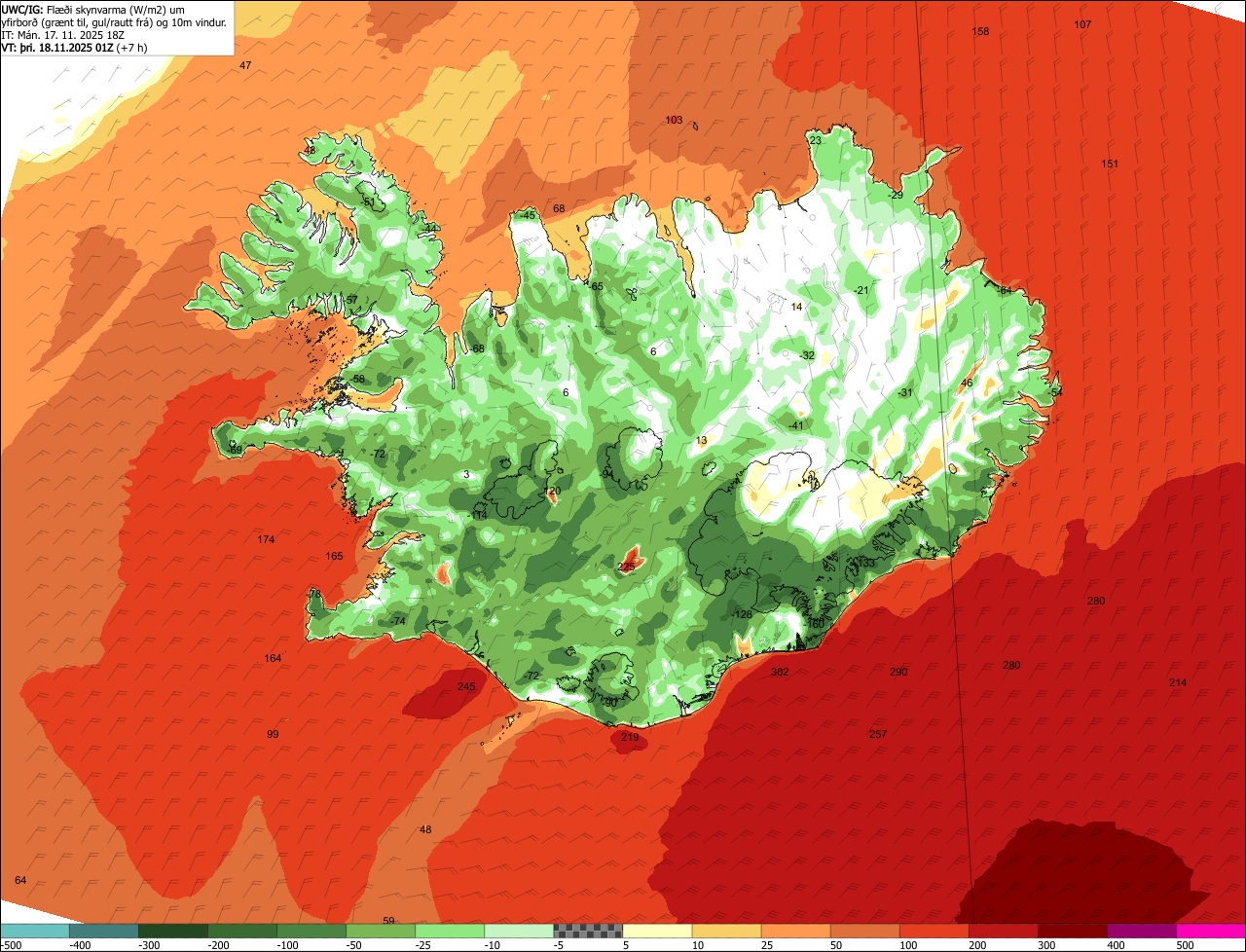
Task: Click the map value '174' west of Iceland
Action: point(266,539)
